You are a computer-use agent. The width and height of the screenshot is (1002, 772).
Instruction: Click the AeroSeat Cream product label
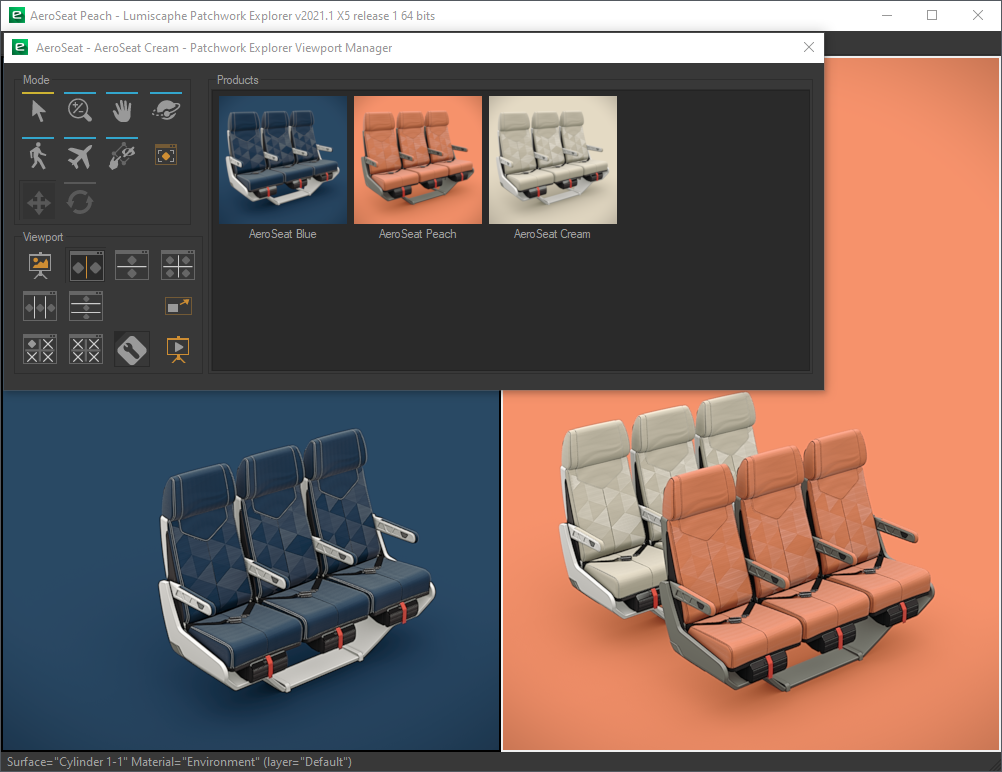coord(552,234)
